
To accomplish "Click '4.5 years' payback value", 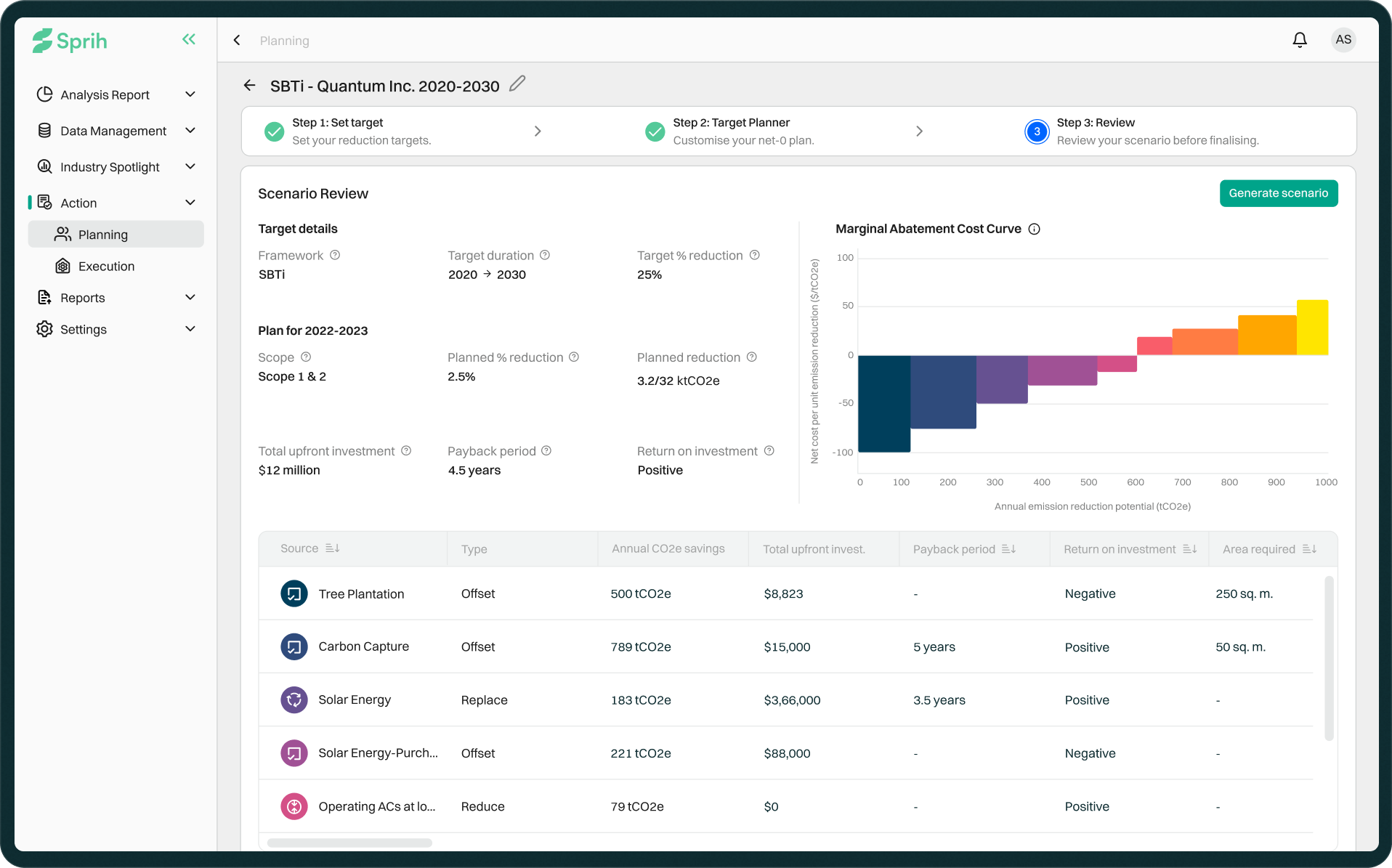I will click(474, 470).
